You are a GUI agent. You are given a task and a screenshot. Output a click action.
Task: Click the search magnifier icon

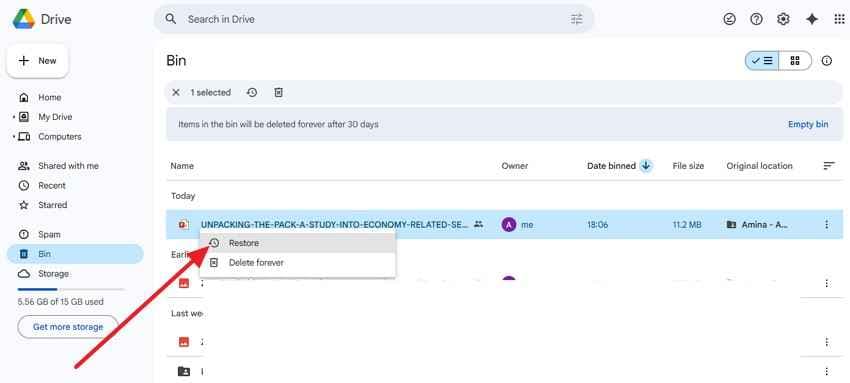pyautogui.click(x=171, y=19)
